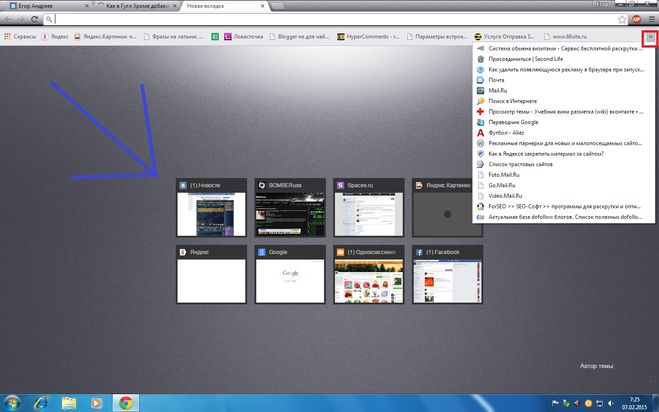Image resolution: width=659 pixels, height=412 pixels.
Task: Open the Adblock Plus extension icon
Action: [636, 19]
